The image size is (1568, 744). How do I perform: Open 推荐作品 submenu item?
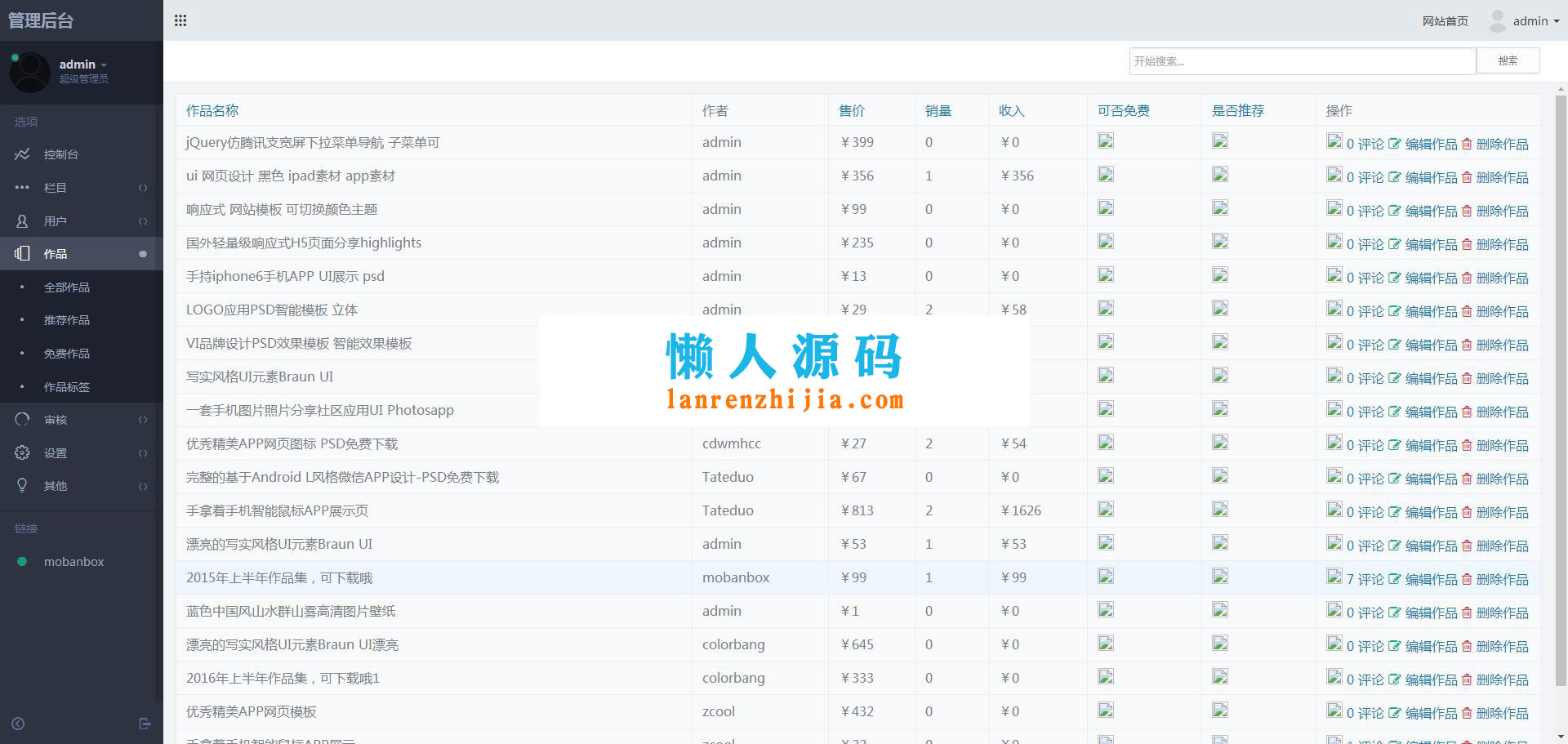click(67, 320)
